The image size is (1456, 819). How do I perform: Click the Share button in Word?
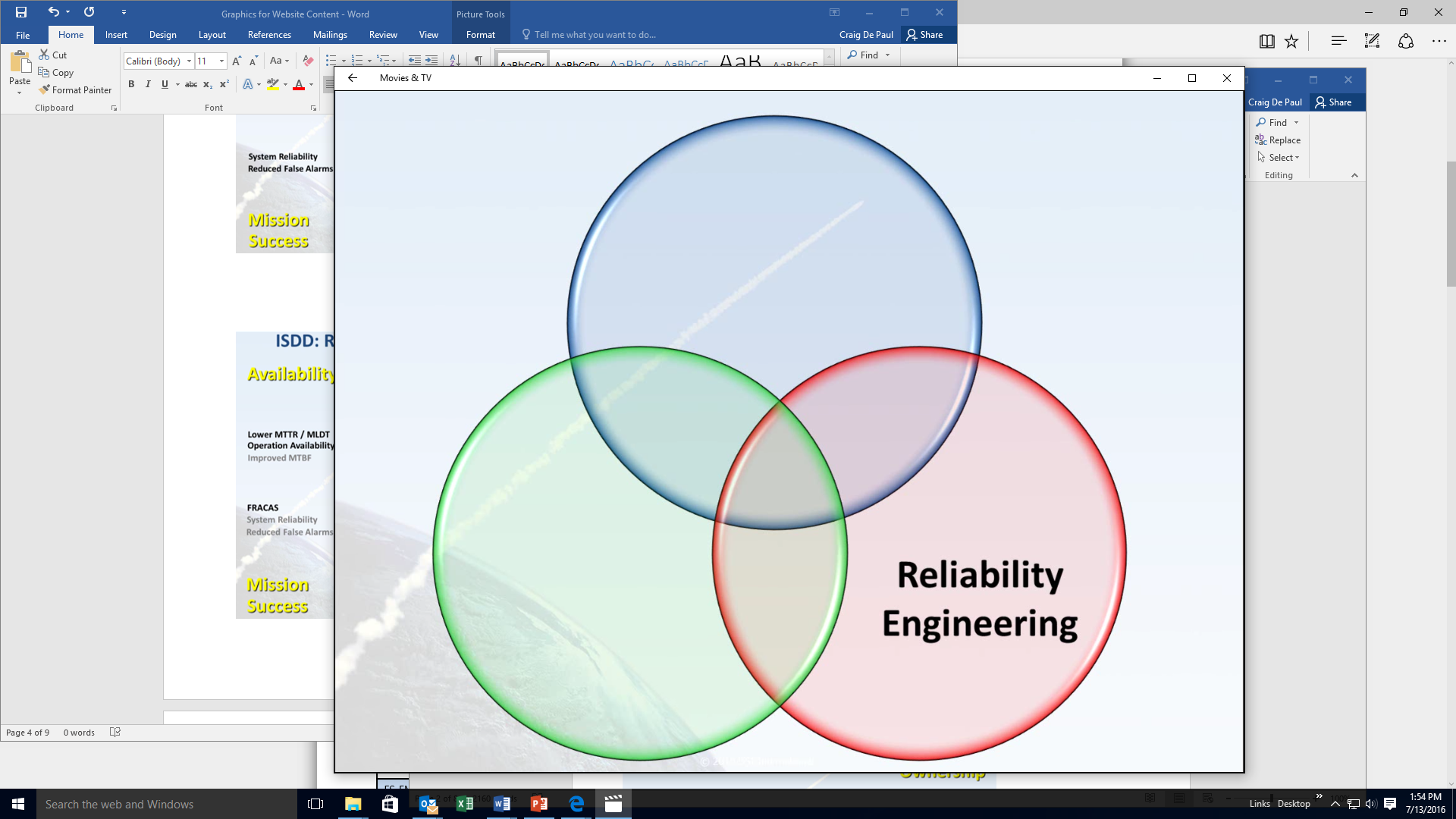tap(925, 35)
